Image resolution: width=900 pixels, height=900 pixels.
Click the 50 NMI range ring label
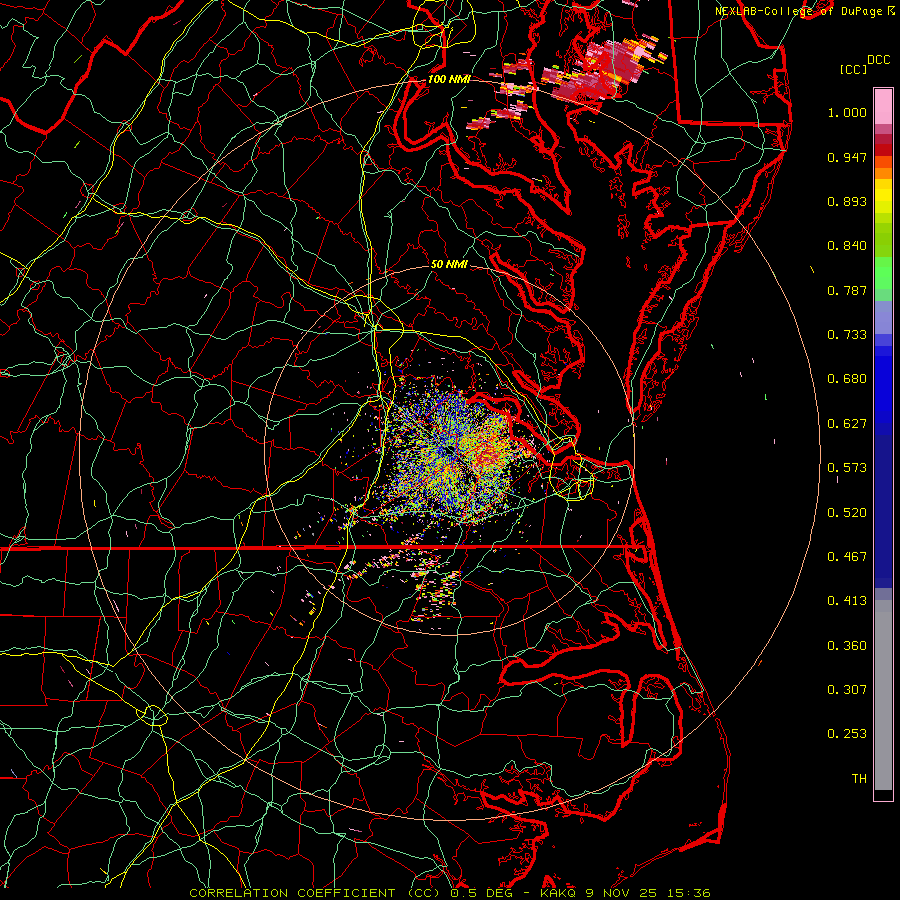[449, 264]
